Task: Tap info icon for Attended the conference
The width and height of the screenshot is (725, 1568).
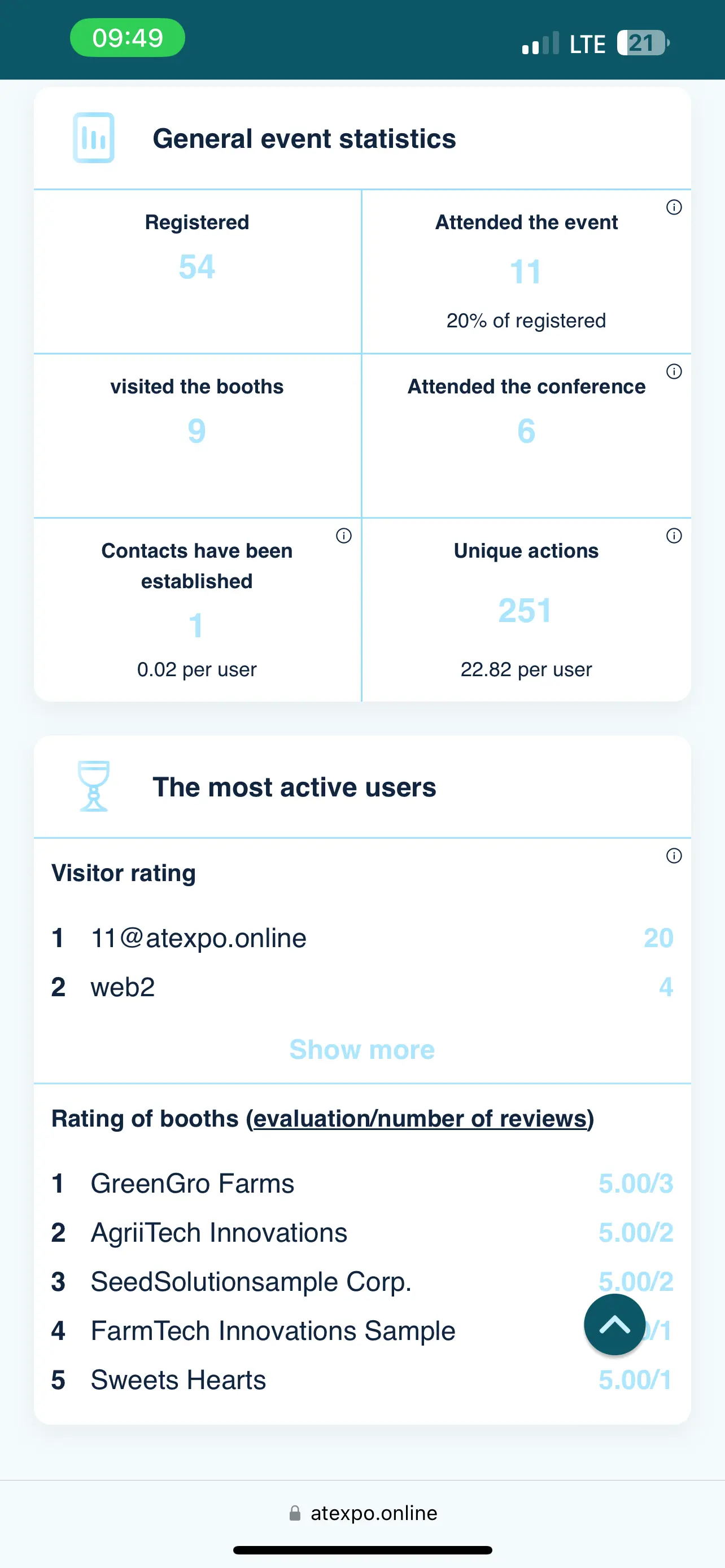Action: (x=674, y=371)
